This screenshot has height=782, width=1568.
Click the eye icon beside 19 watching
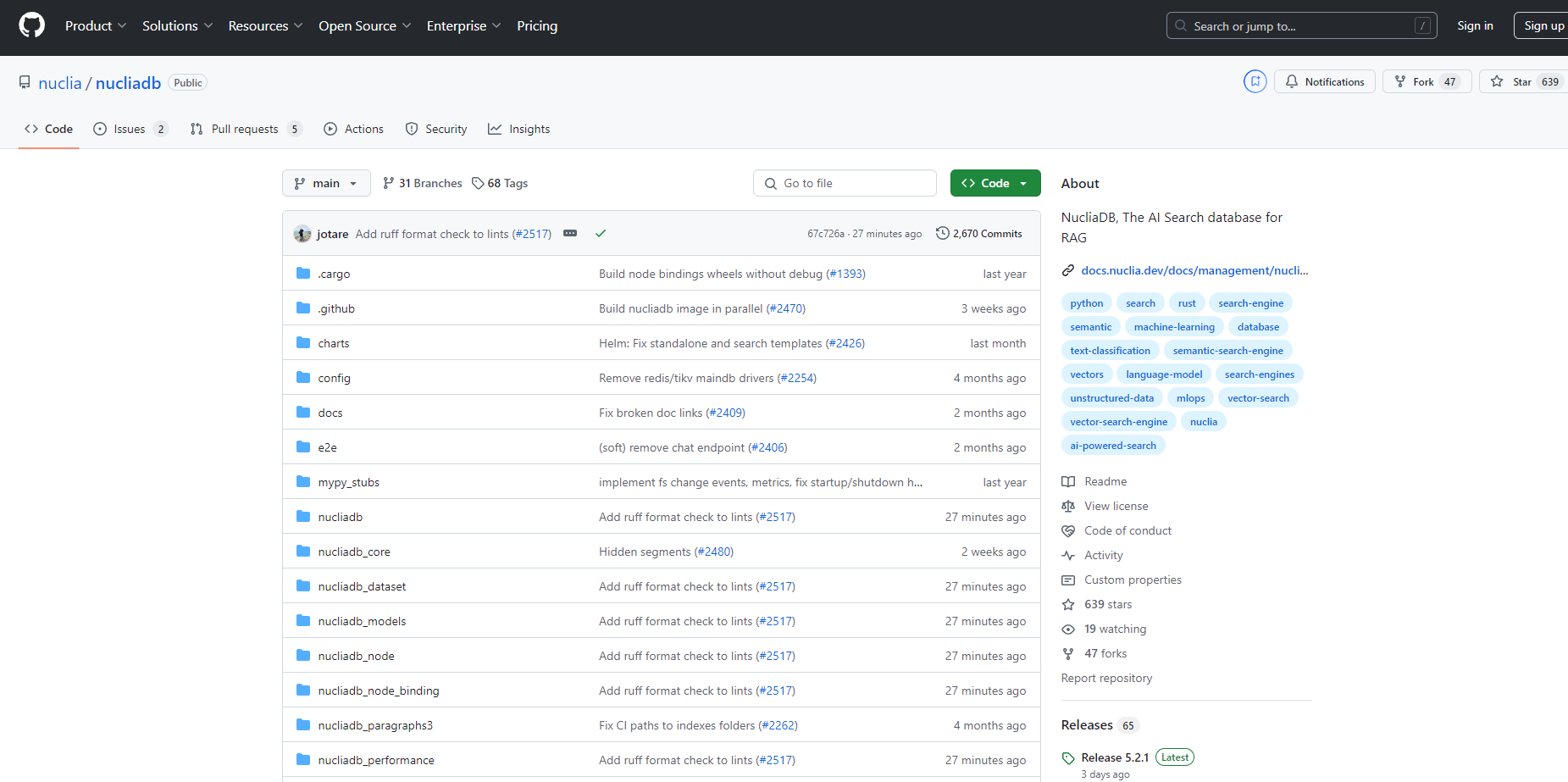coord(1068,629)
